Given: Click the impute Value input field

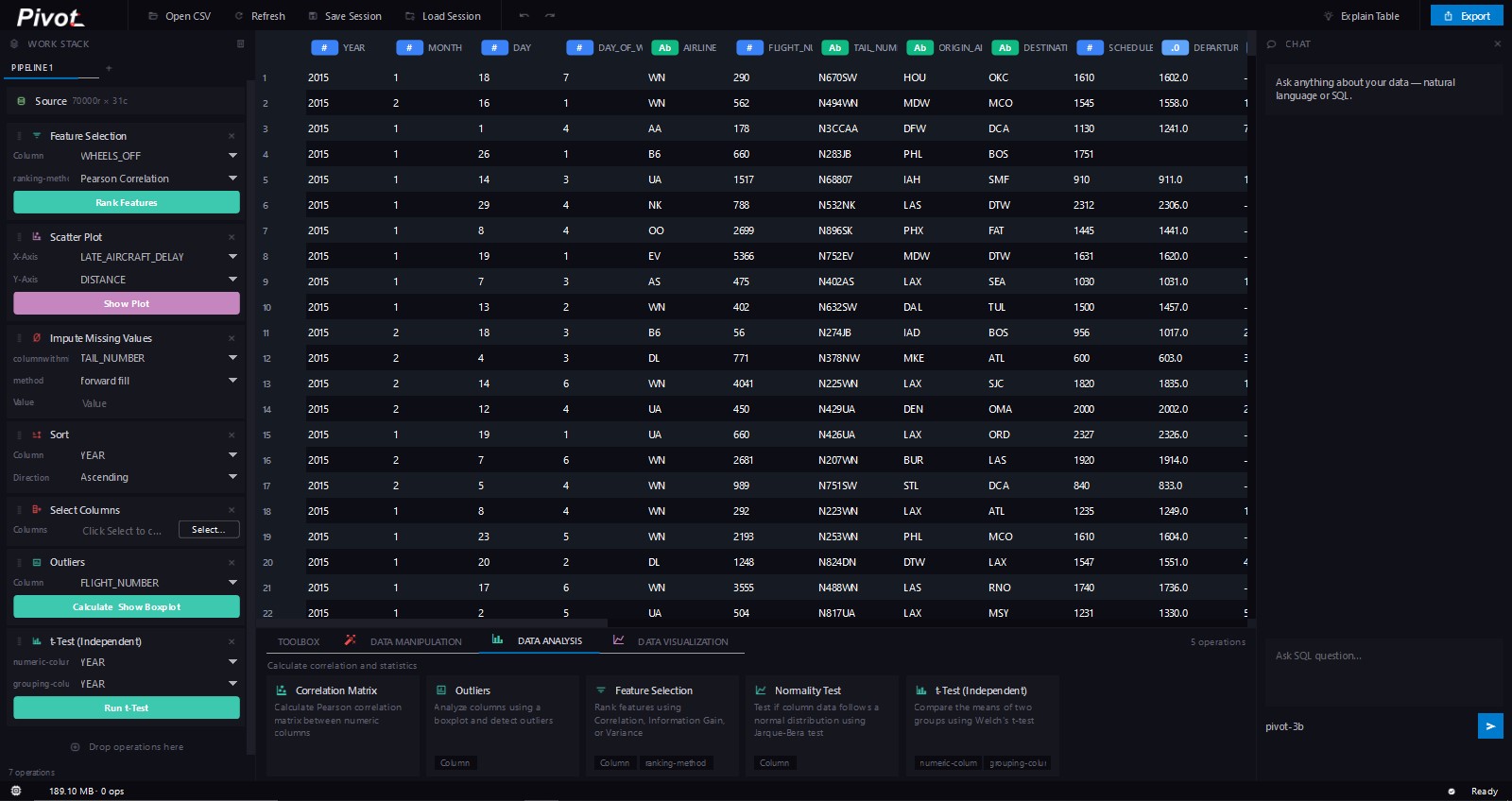Looking at the screenshot, I should tap(158, 403).
